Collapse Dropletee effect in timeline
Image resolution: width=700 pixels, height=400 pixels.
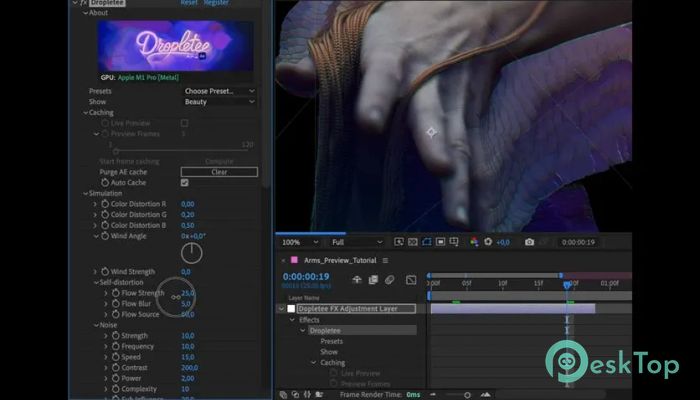pos(303,330)
